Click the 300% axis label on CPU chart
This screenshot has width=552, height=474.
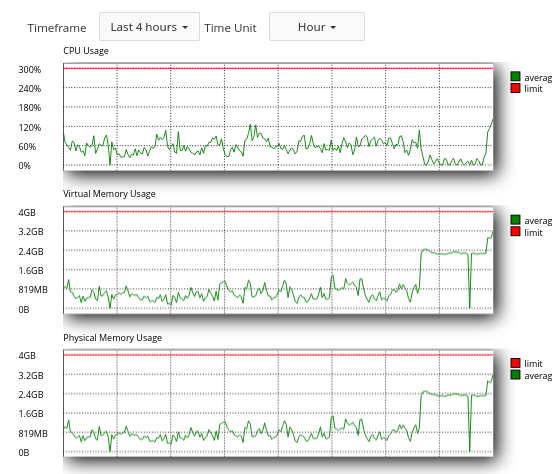point(30,70)
